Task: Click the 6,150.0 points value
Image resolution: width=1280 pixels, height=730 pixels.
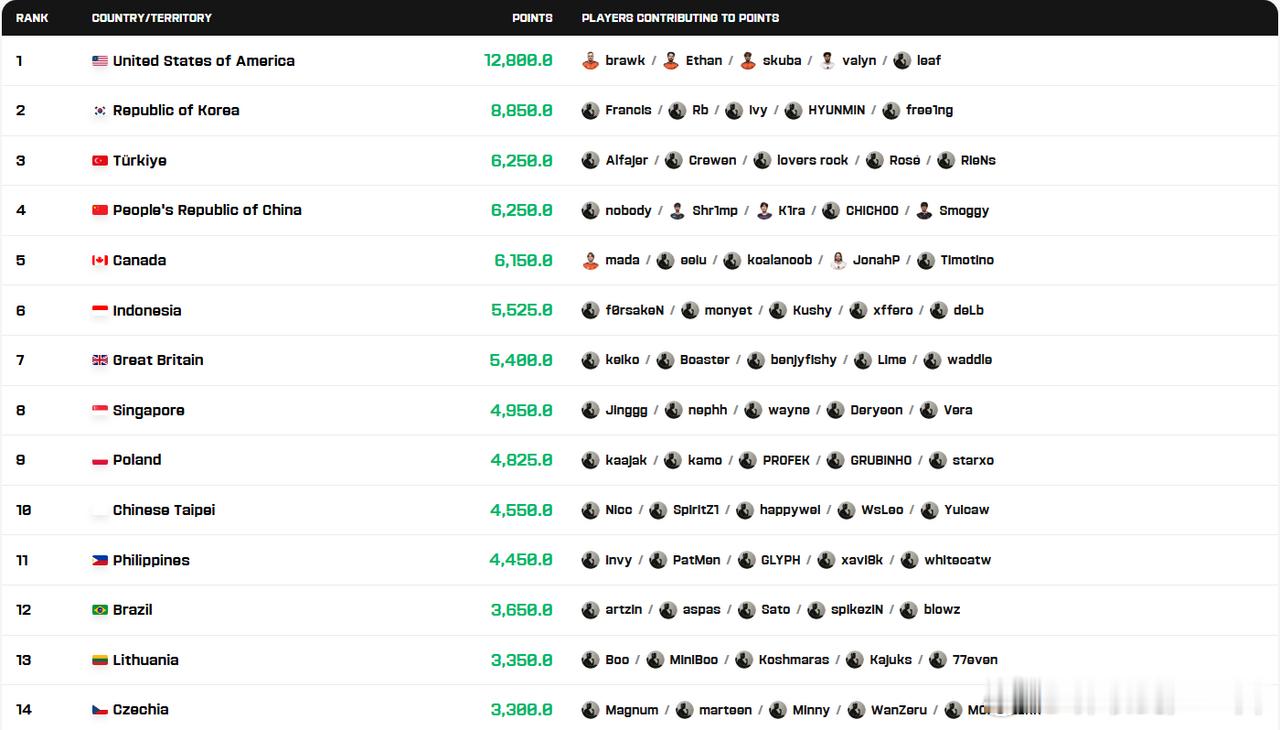Action: coord(523,260)
